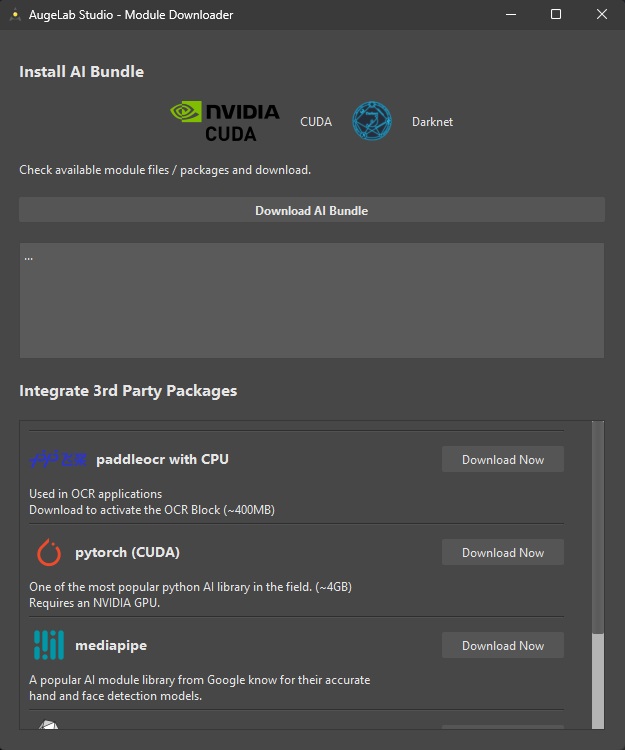
Task: Click the AugeLab Studio title bar icon
Action: pos(13,14)
